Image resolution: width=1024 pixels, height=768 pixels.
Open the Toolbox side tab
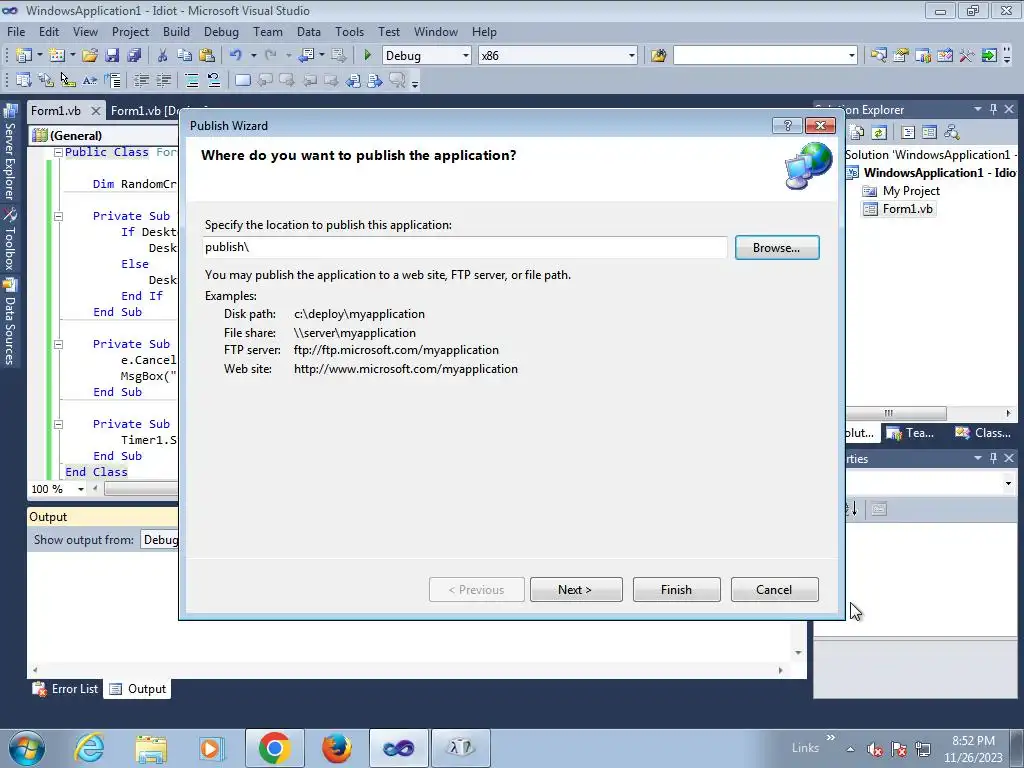(9, 239)
